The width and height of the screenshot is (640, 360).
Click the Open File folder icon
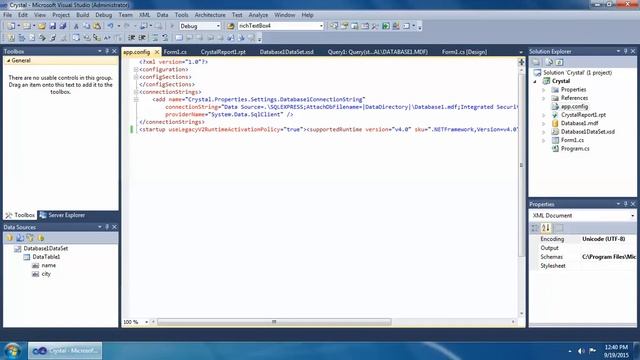pyautogui.click(x=41, y=26)
